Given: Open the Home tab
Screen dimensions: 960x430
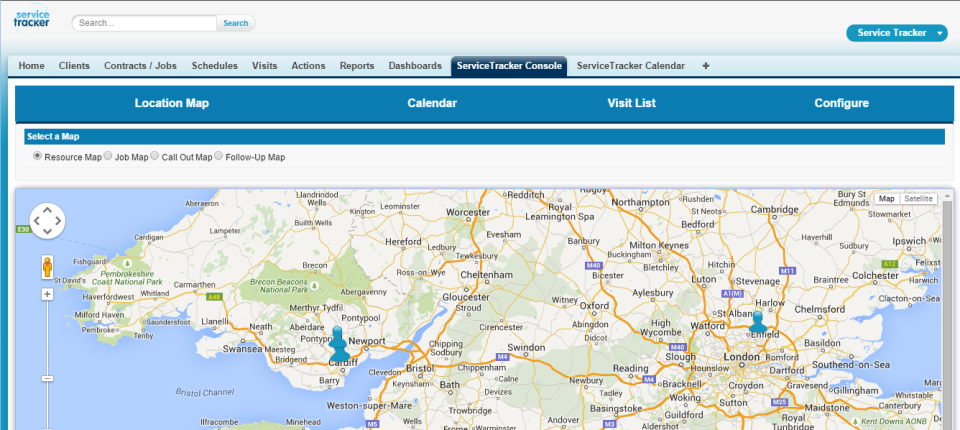Looking at the screenshot, I should click(32, 66).
